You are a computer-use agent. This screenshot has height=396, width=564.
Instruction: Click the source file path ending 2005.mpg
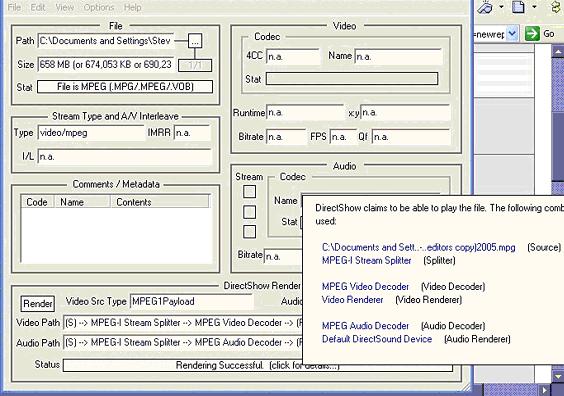coord(419,247)
